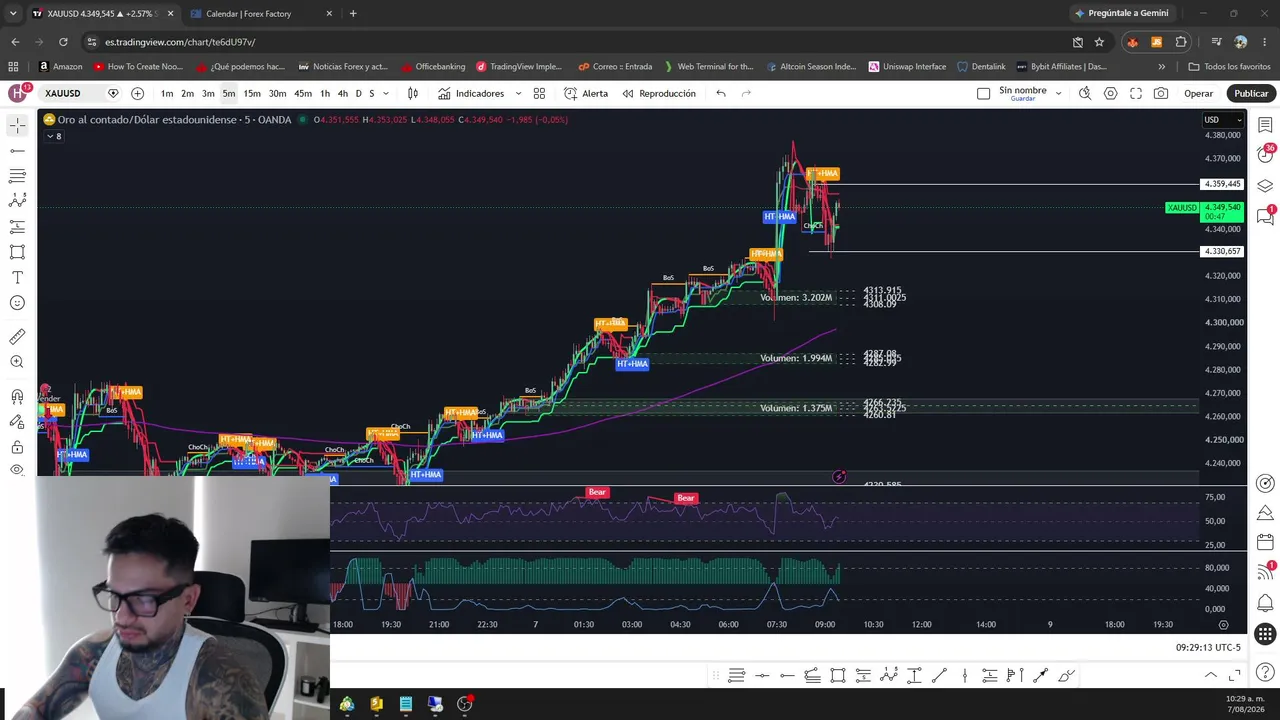
Task: Select the ruler measure tool
Action: (x=17, y=337)
